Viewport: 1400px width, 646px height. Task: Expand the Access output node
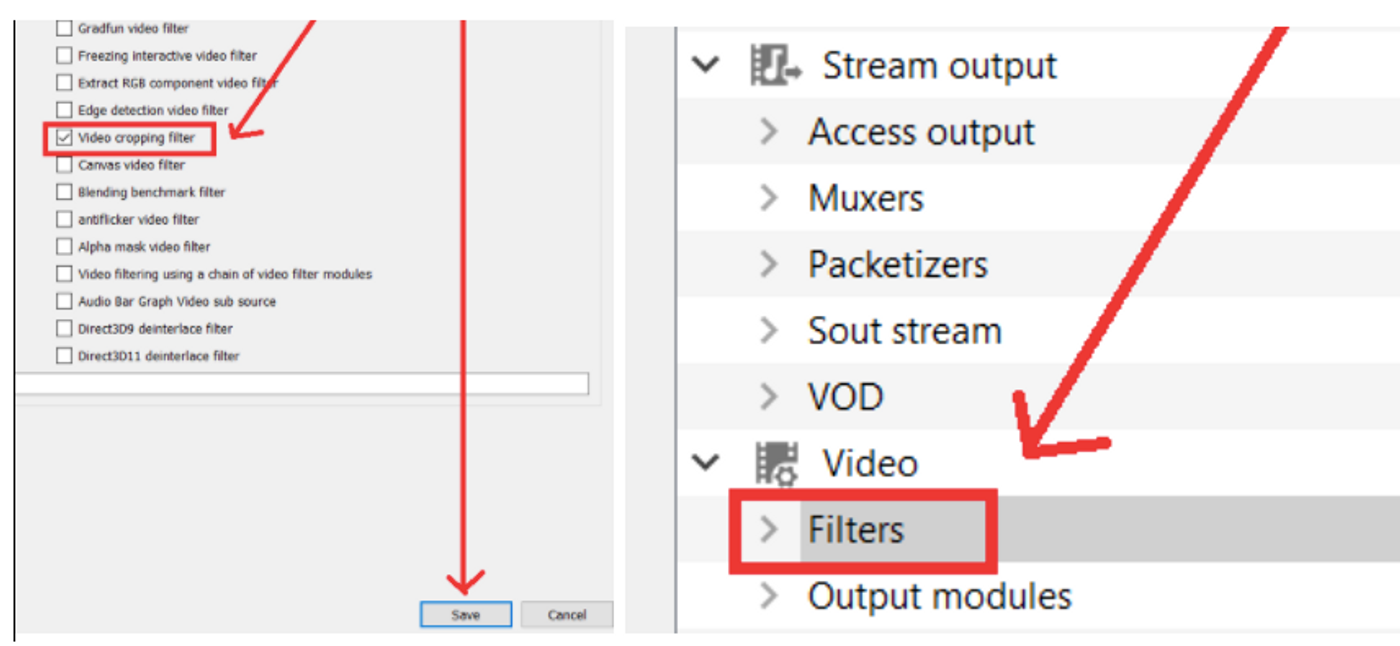pyautogui.click(x=768, y=132)
